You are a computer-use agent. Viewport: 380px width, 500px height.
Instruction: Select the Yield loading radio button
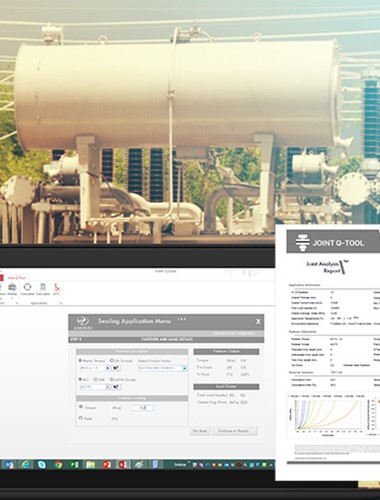point(81,418)
